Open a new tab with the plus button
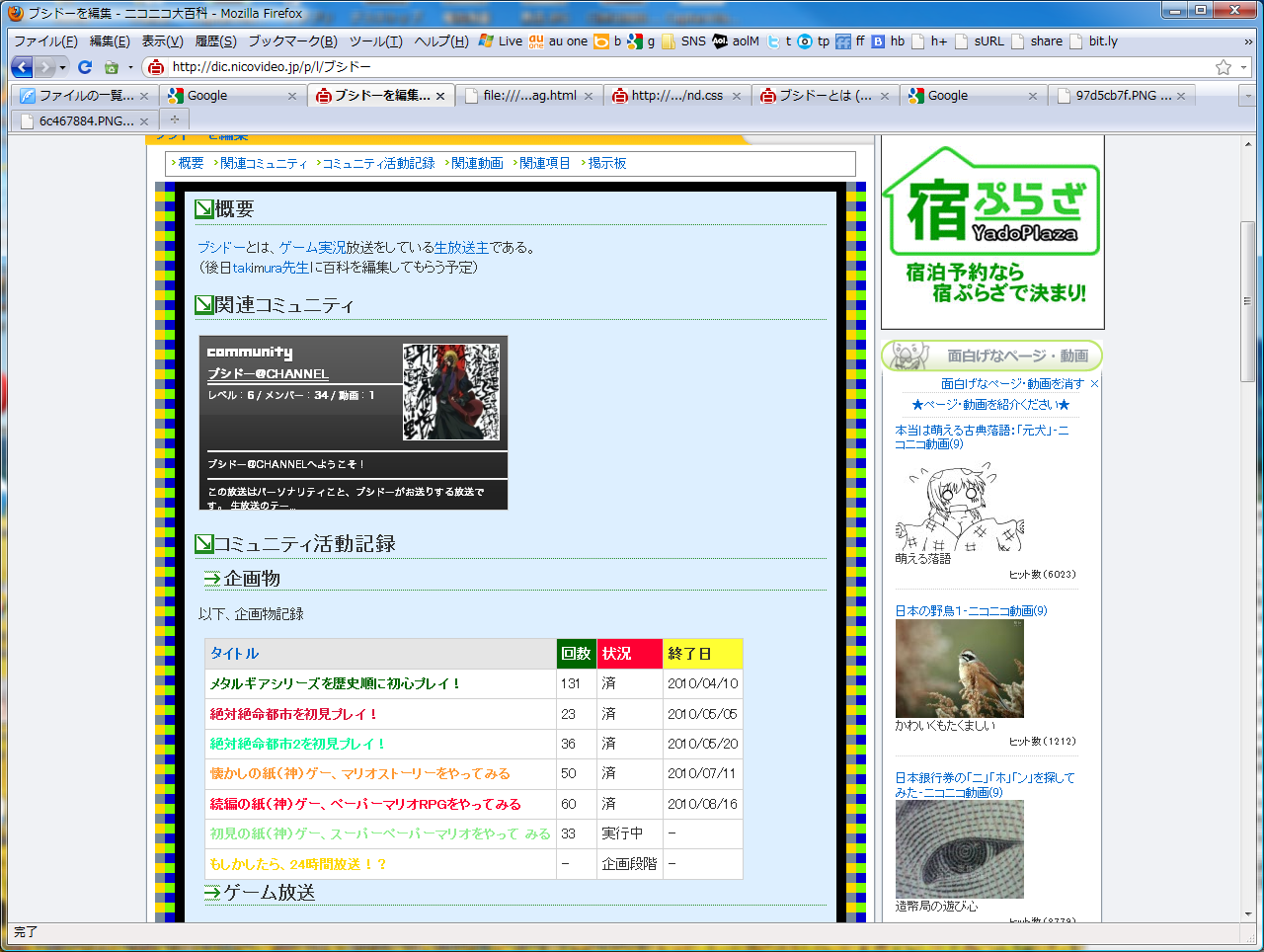This screenshot has width=1264, height=952. (x=175, y=119)
